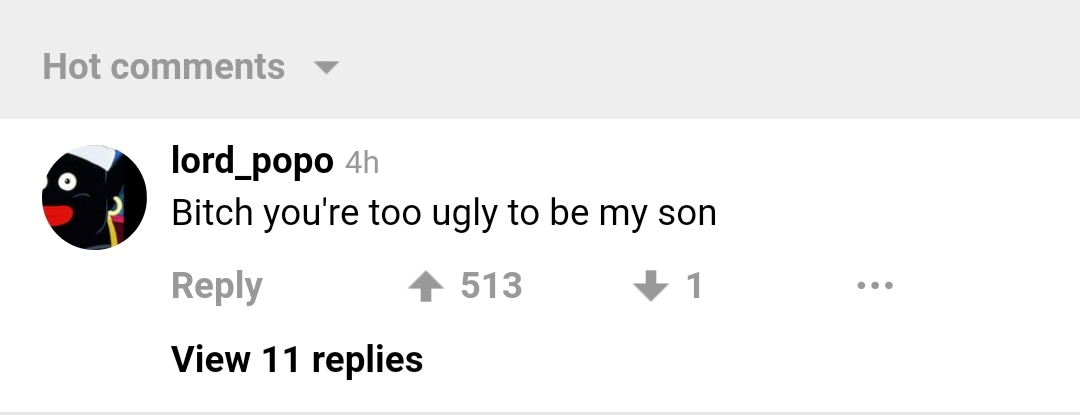Click the Hot comments sort label
Viewport: 1080px width, 415px height.
[164, 67]
